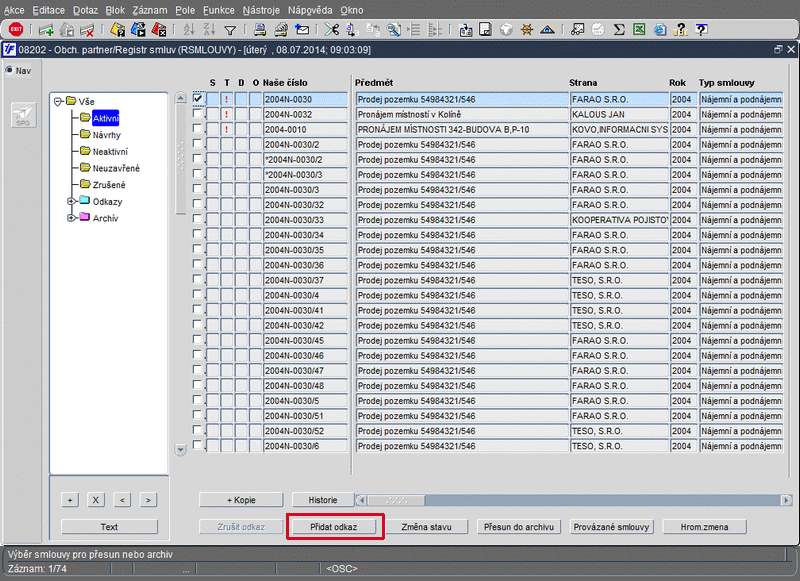Click the chart with glasses preview icon
Screen dimensions: 800x581
[577, 30]
